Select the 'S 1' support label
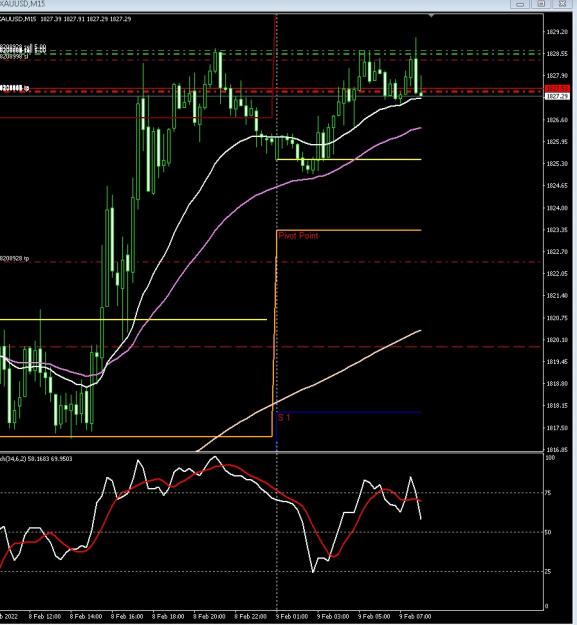The height and width of the screenshot is (625, 577). tap(284, 418)
